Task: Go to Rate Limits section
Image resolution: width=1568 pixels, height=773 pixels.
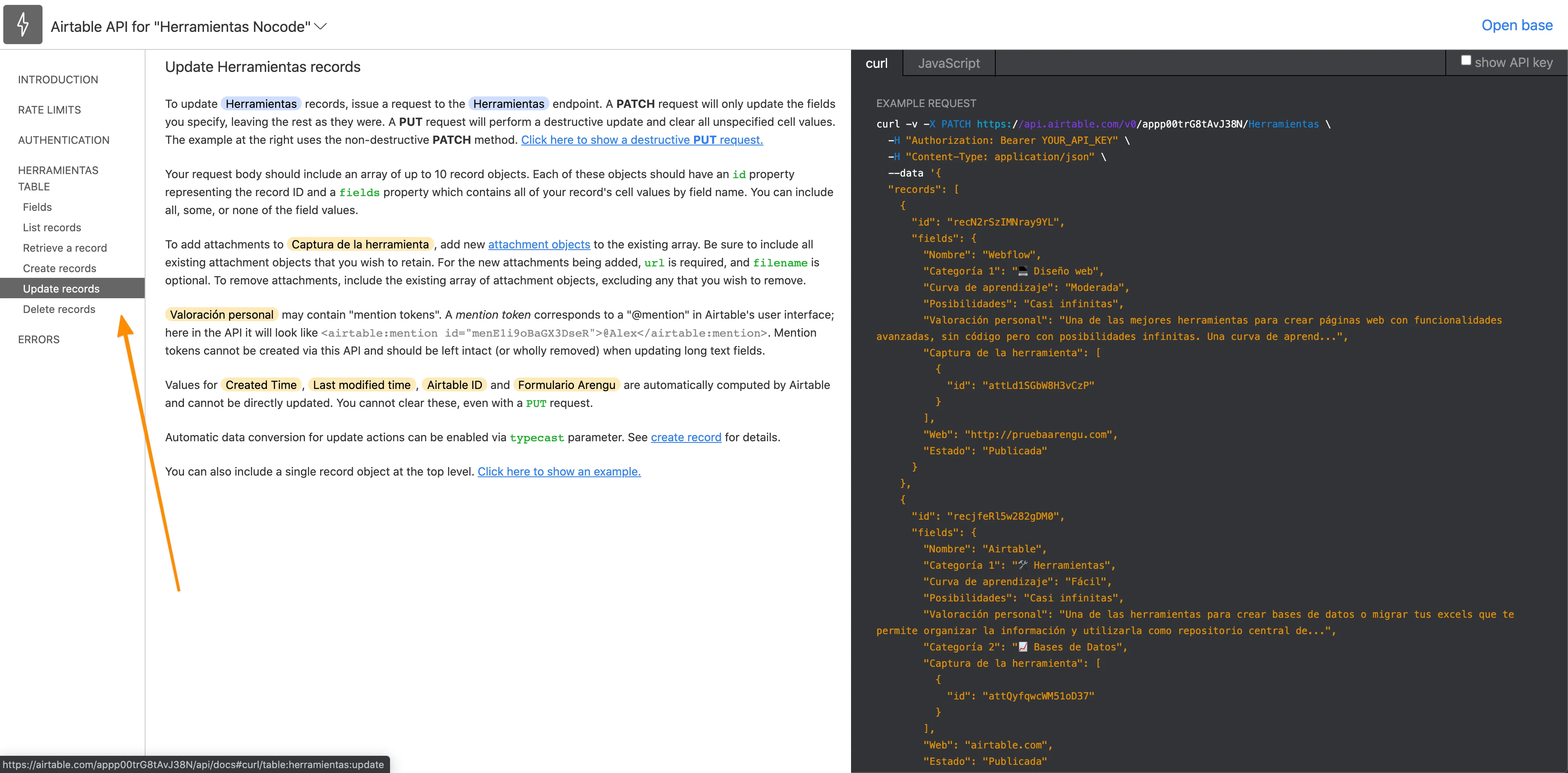Action: coord(49,110)
